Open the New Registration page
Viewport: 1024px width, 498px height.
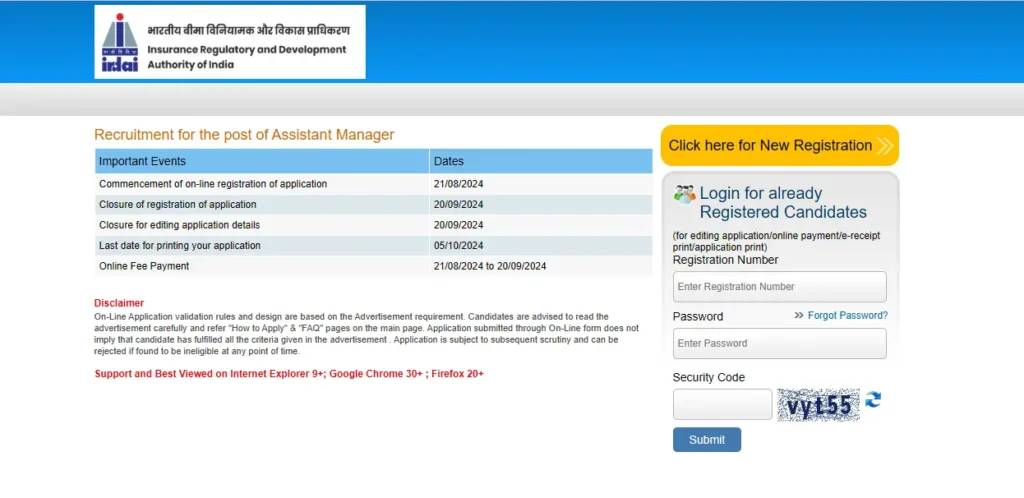click(770, 146)
